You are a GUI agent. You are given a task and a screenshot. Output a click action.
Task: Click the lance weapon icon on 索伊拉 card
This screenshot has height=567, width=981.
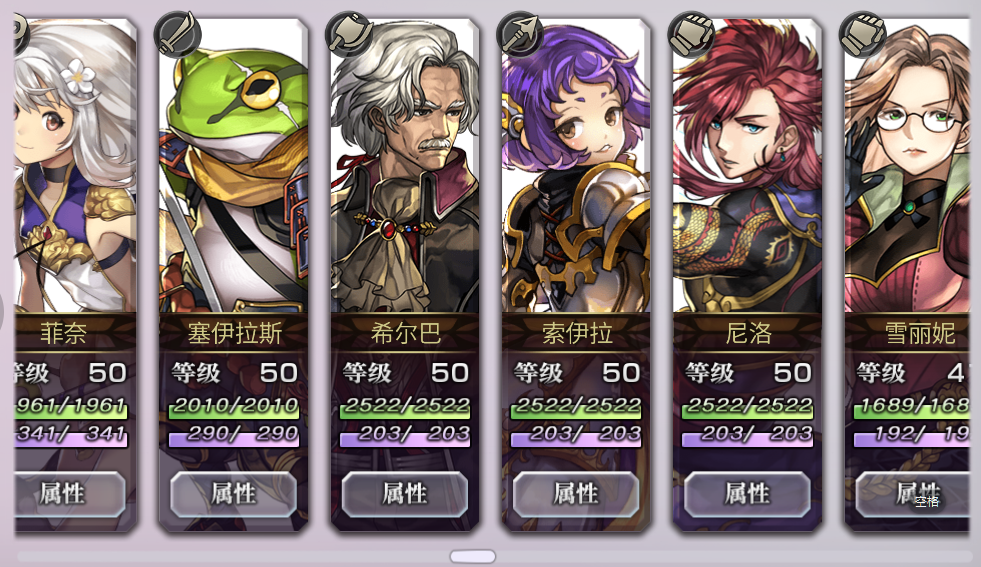point(520,33)
